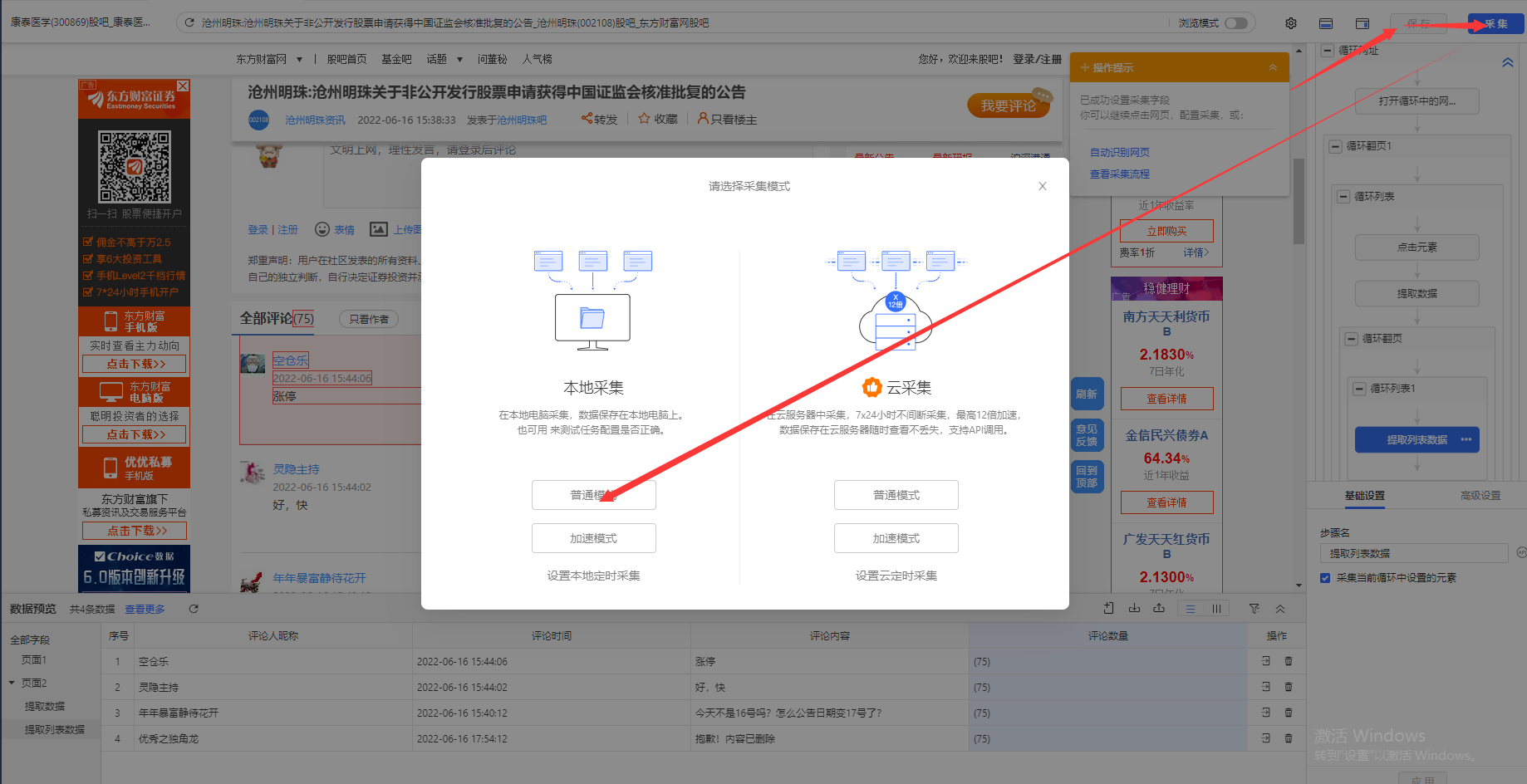Screen dimensions: 1527x784
Task: Click the export upload-arrow icon in preview toolbar
Action: pyautogui.click(x=1159, y=609)
